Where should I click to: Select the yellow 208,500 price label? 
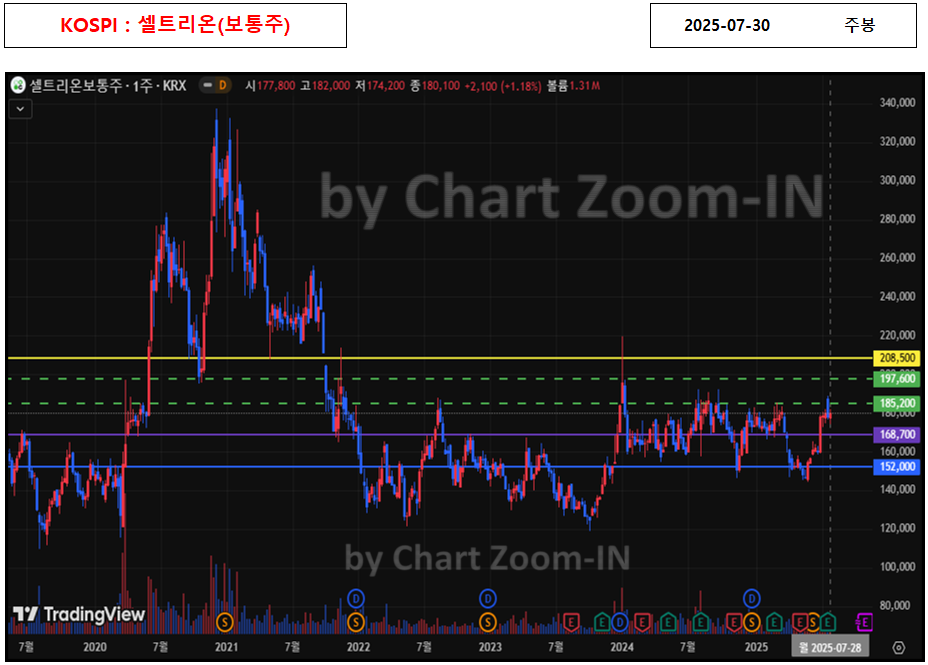pyautogui.click(x=897, y=358)
